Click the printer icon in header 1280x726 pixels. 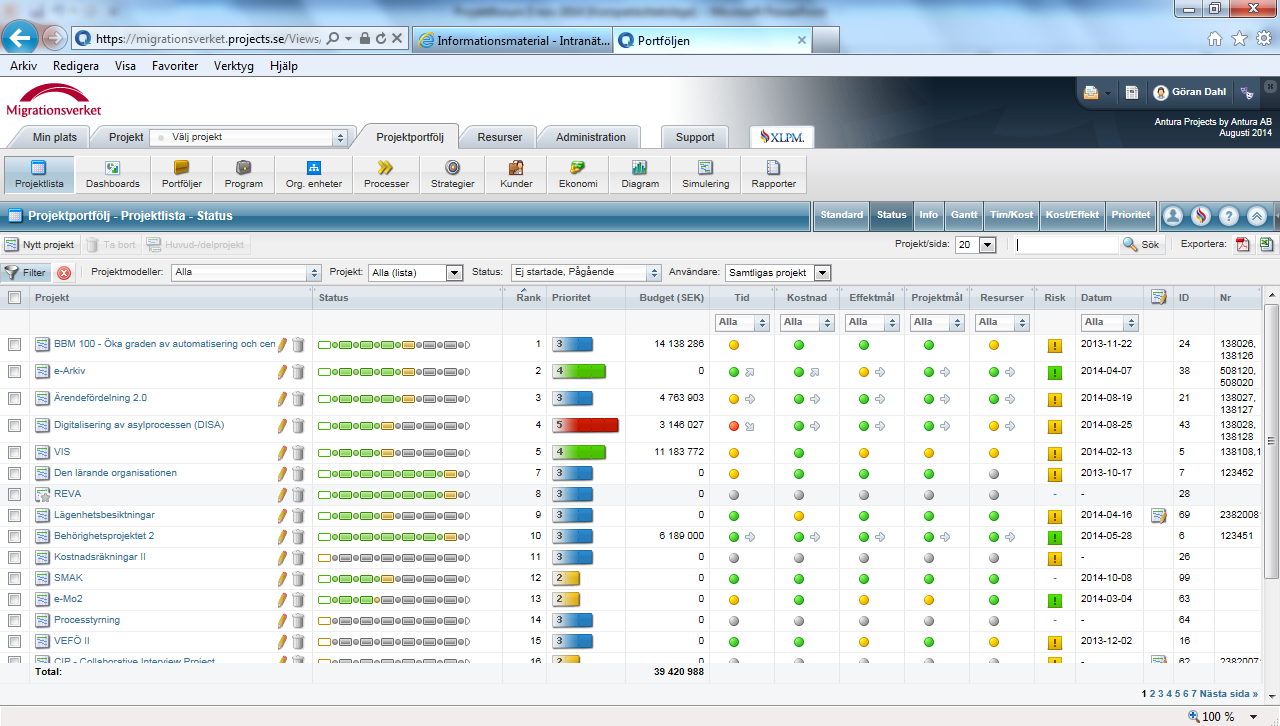tap(1091, 92)
